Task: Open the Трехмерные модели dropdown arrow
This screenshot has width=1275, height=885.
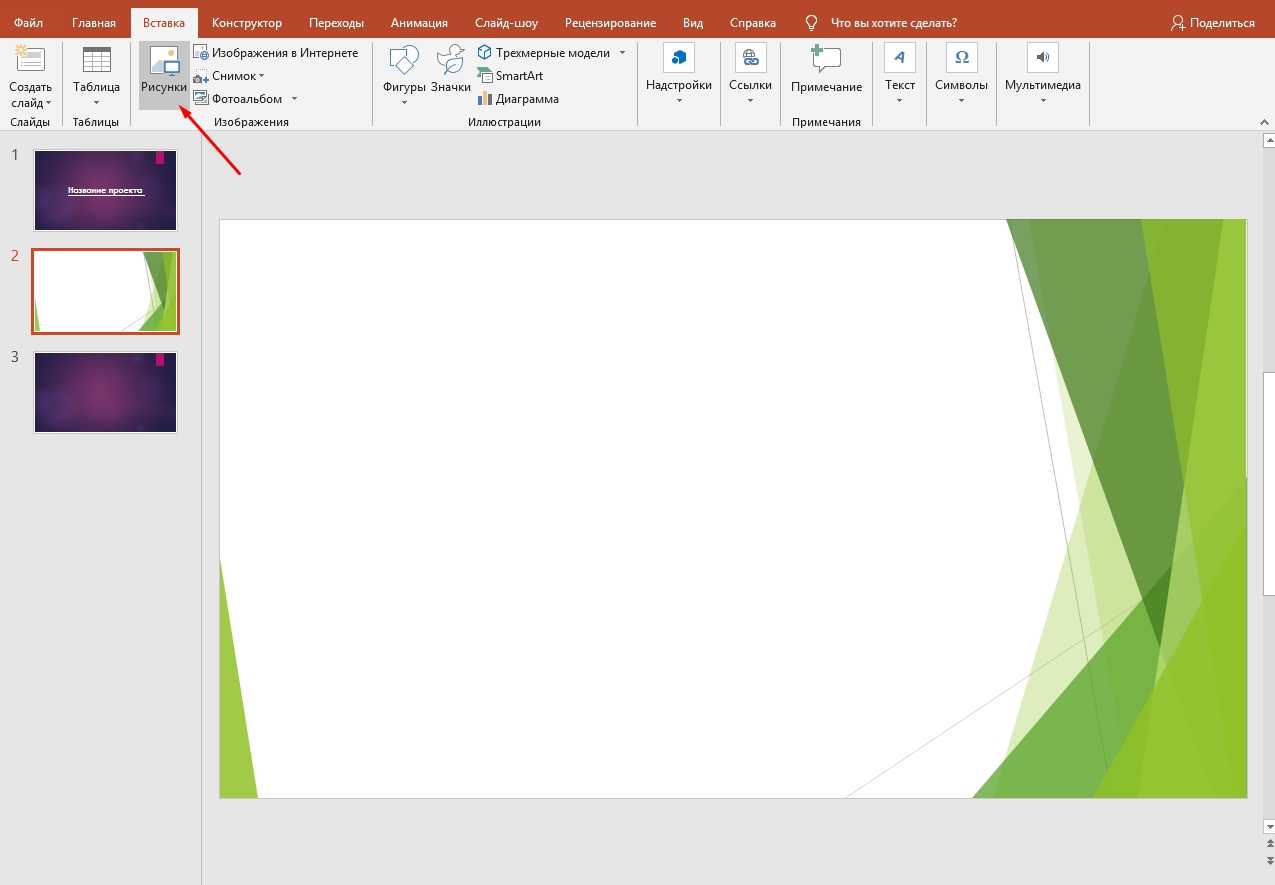Action: point(622,53)
